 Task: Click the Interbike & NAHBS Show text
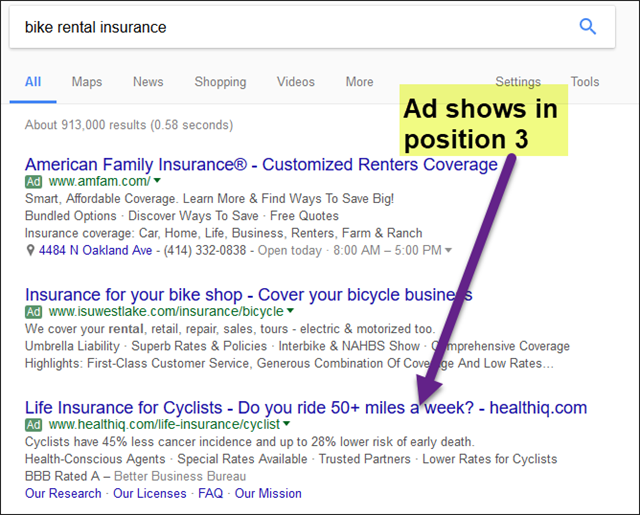pos(349,346)
